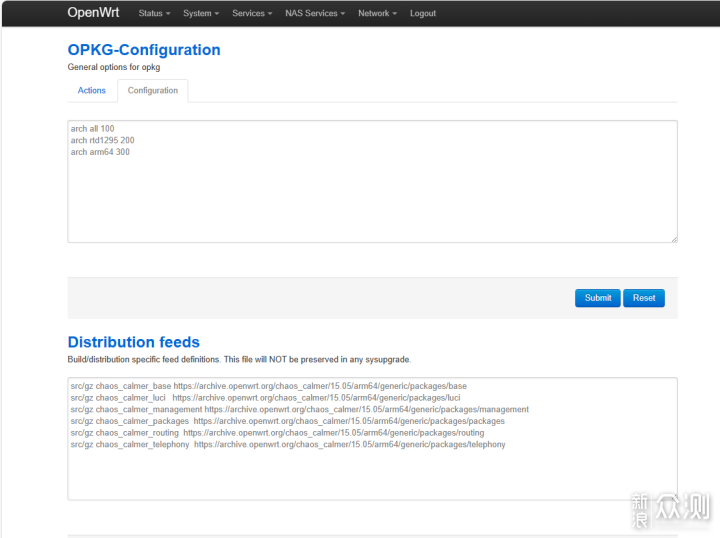This screenshot has height=538, width=720.
Task: Select the Configuration tab
Action: pos(153,90)
